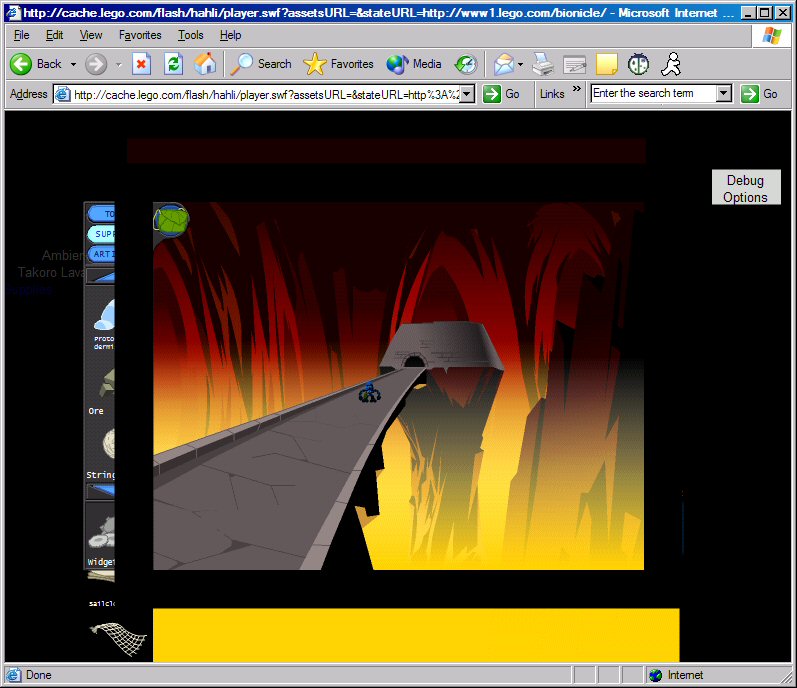Expand the search term dropdown
The image size is (797, 688).
[x=724, y=93]
